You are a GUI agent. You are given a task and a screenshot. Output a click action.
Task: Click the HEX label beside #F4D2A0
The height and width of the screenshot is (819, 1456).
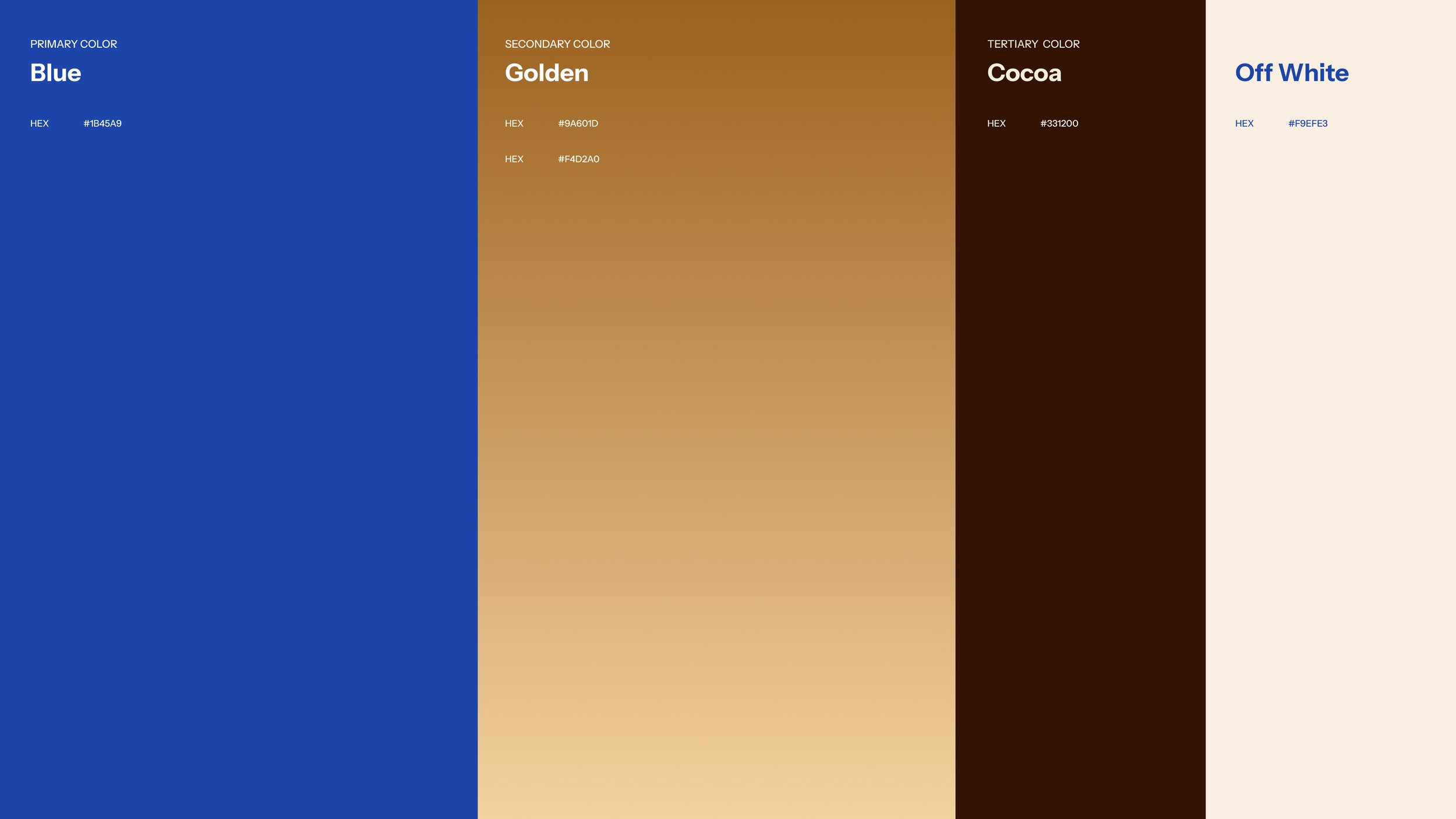514,159
